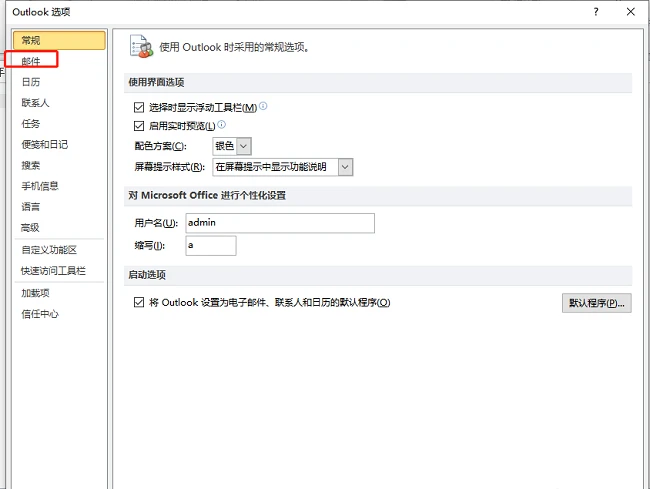650x489 pixels.
Task: Go to 信任中心 settings
Action: [40, 314]
